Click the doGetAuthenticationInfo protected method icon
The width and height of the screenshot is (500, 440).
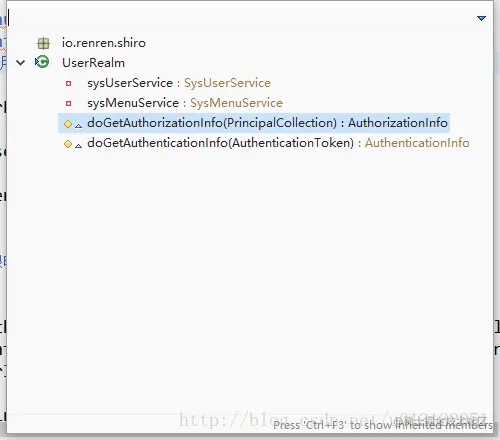click(x=68, y=144)
